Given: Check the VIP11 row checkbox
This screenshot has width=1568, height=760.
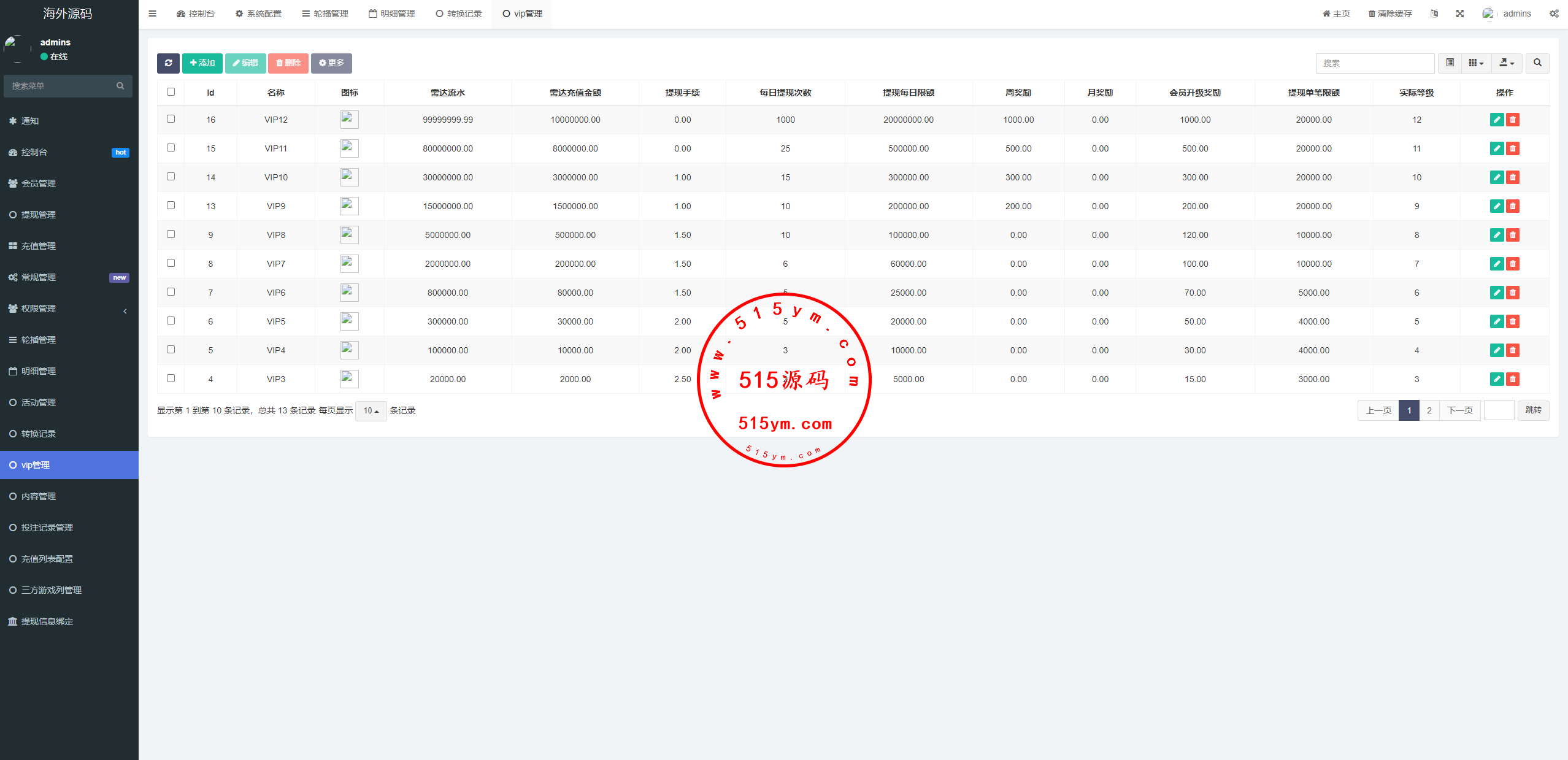Looking at the screenshot, I should (x=171, y=148).
